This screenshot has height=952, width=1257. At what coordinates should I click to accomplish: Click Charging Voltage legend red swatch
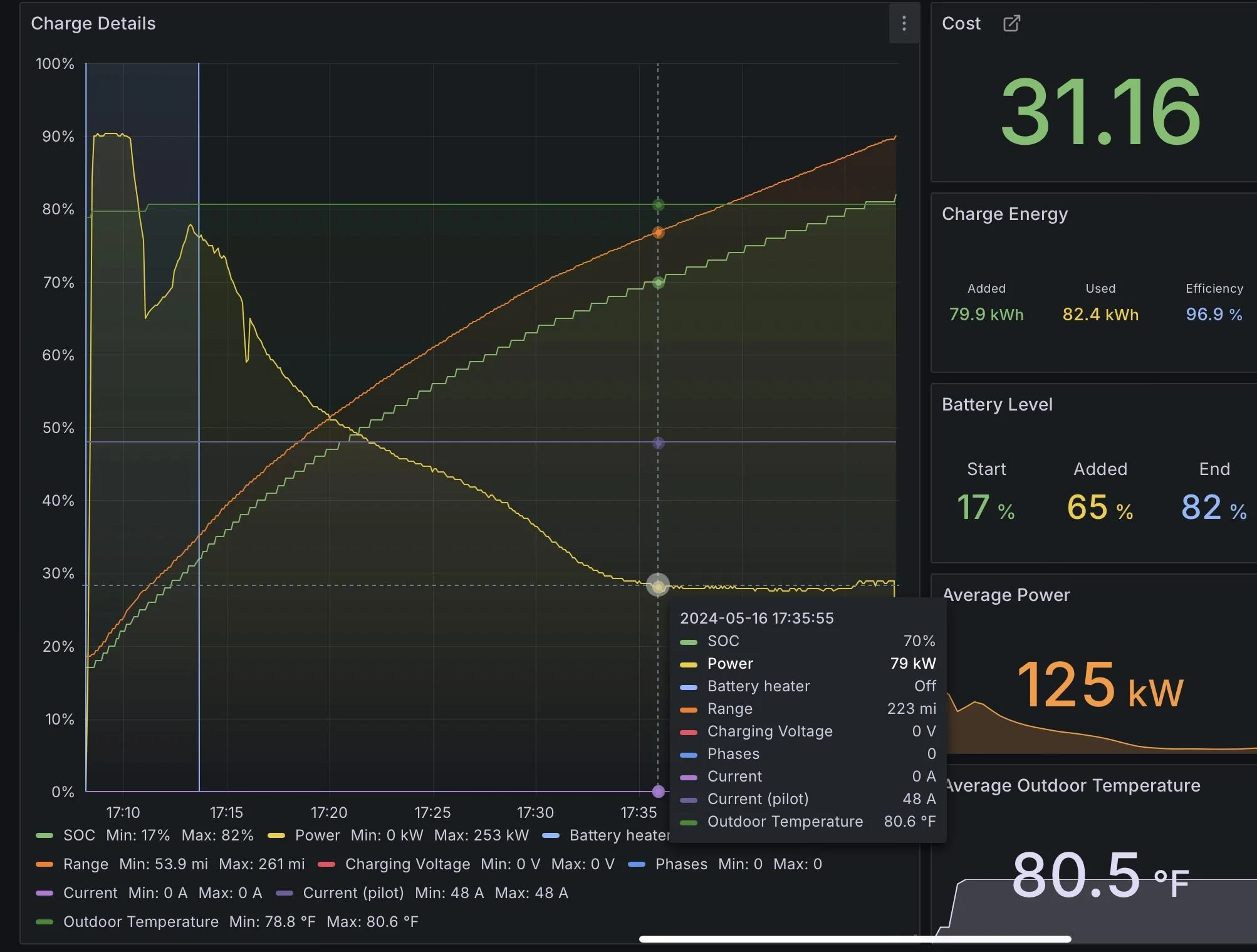326,864
